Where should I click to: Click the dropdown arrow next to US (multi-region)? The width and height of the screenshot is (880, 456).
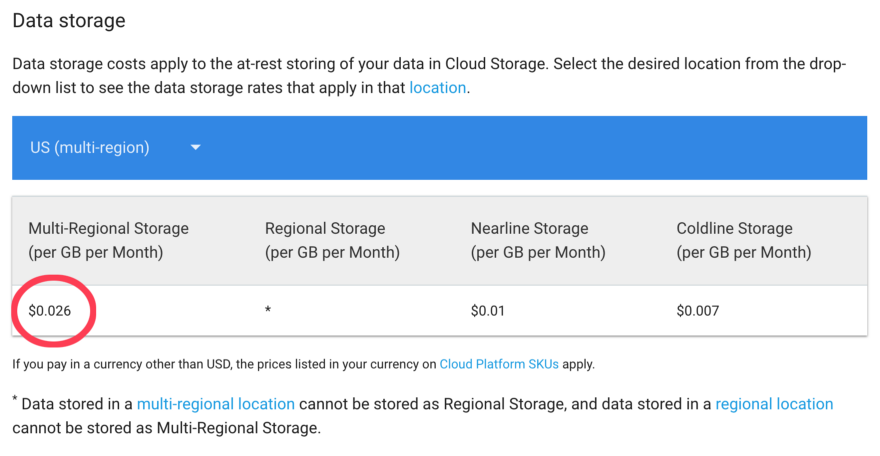(x=196, y=148)
